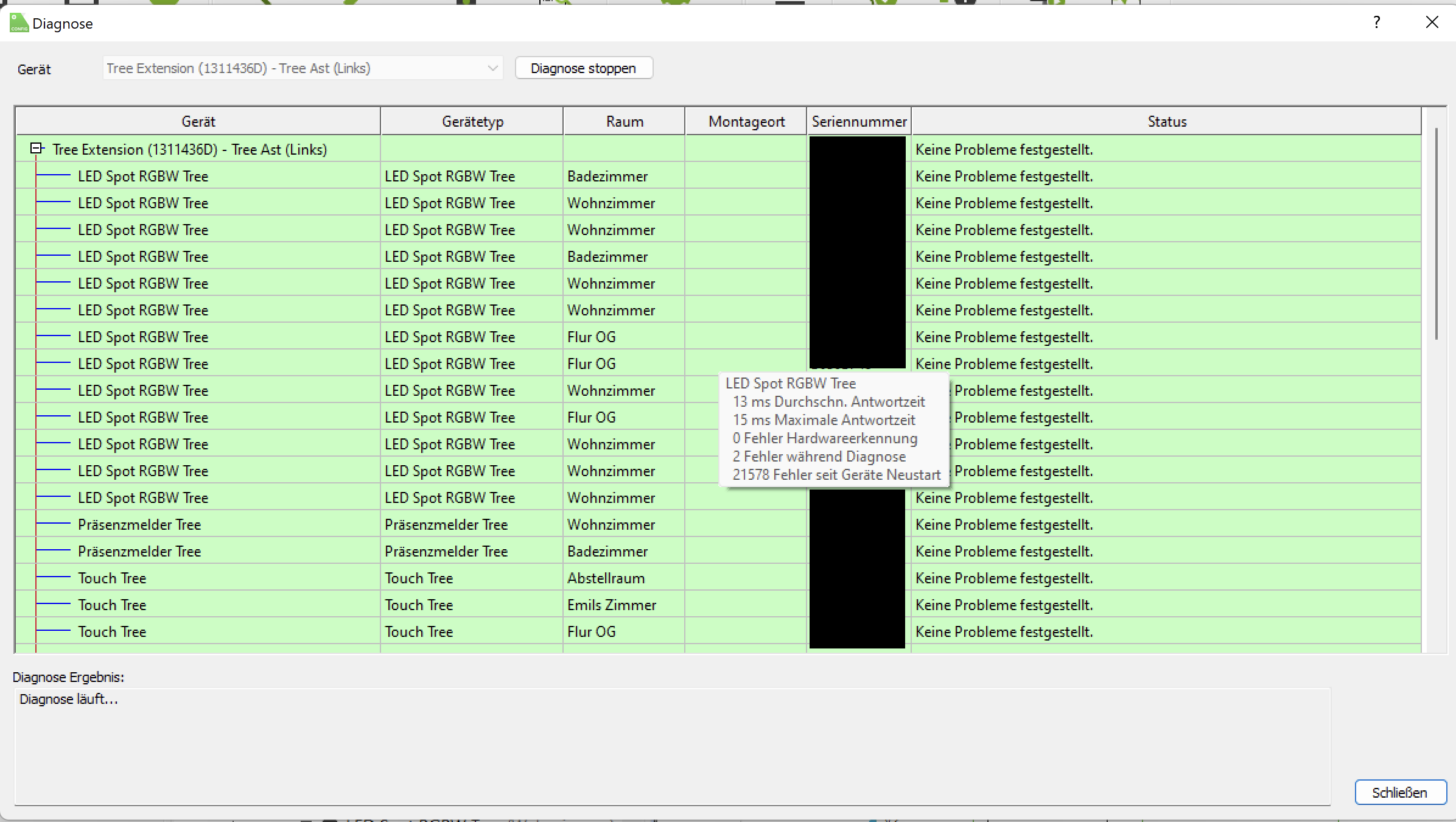Click the Seriennummer column header

(x=859, y=121)
